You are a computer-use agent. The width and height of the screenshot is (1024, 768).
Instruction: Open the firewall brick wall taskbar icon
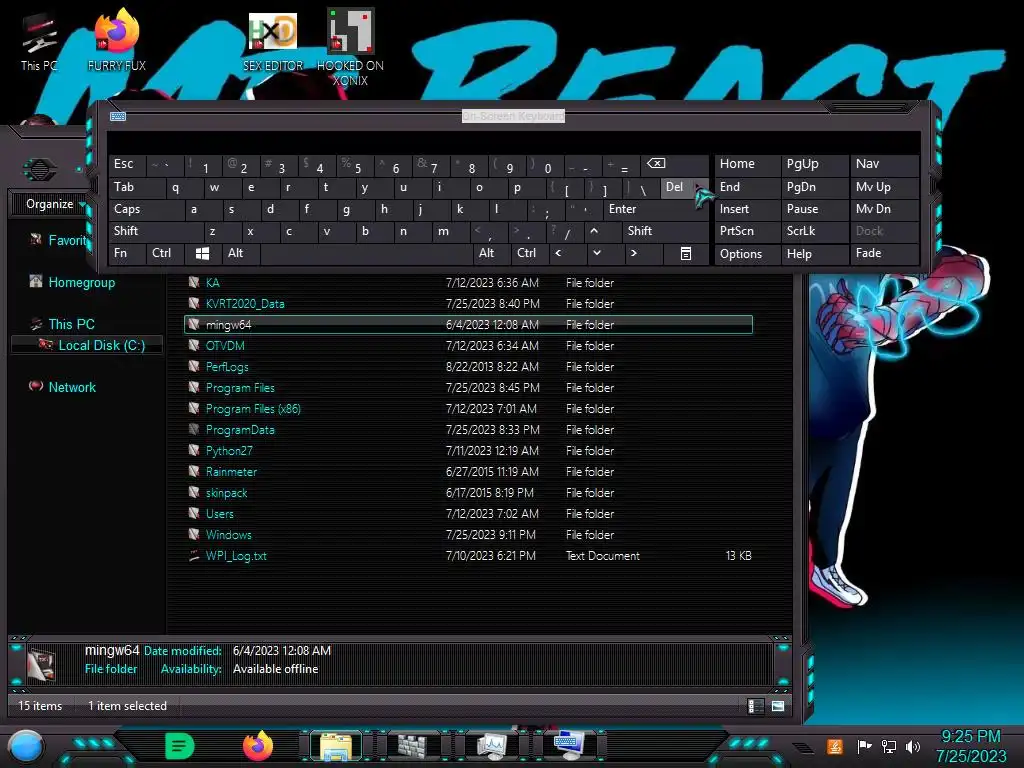click(x=413, y=746)
